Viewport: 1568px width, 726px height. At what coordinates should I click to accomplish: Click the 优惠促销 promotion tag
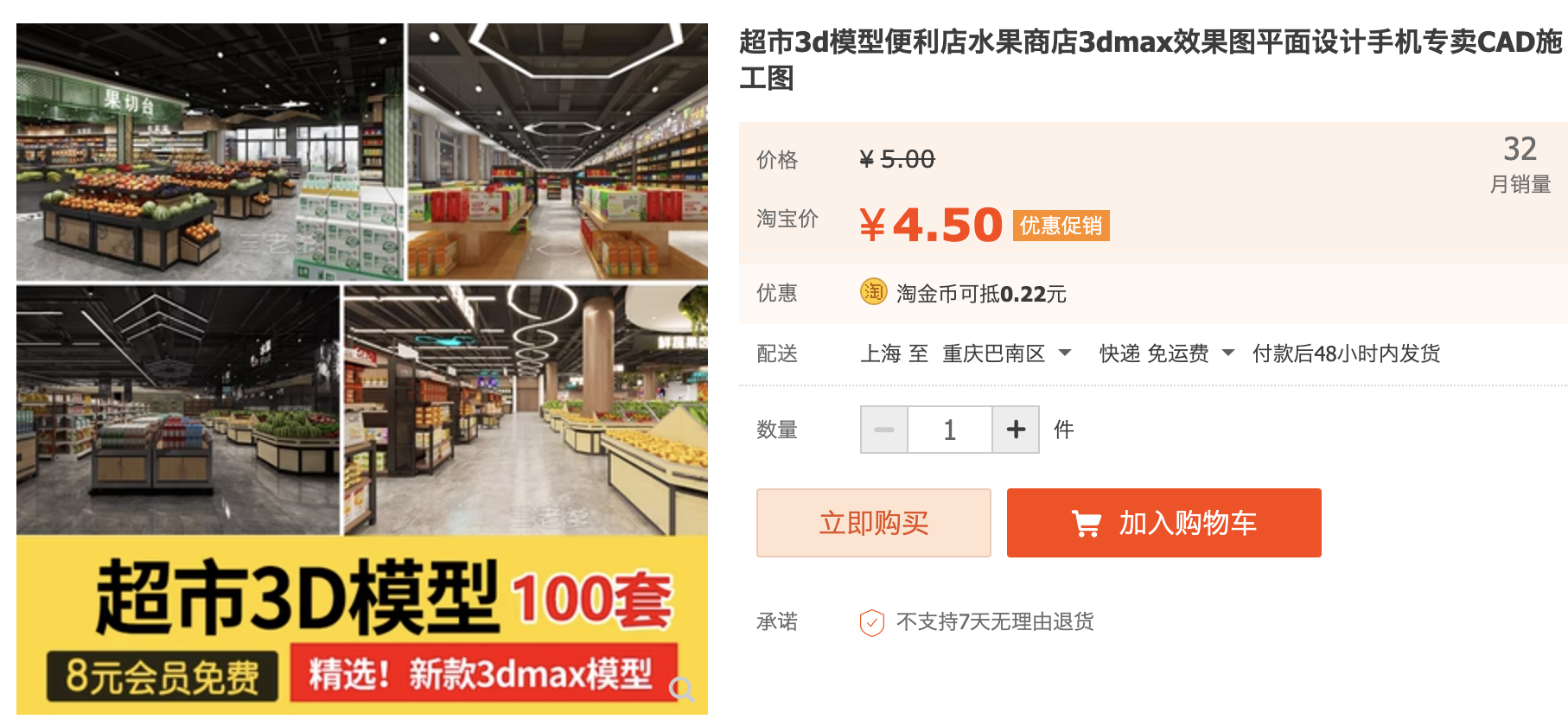1061,226
